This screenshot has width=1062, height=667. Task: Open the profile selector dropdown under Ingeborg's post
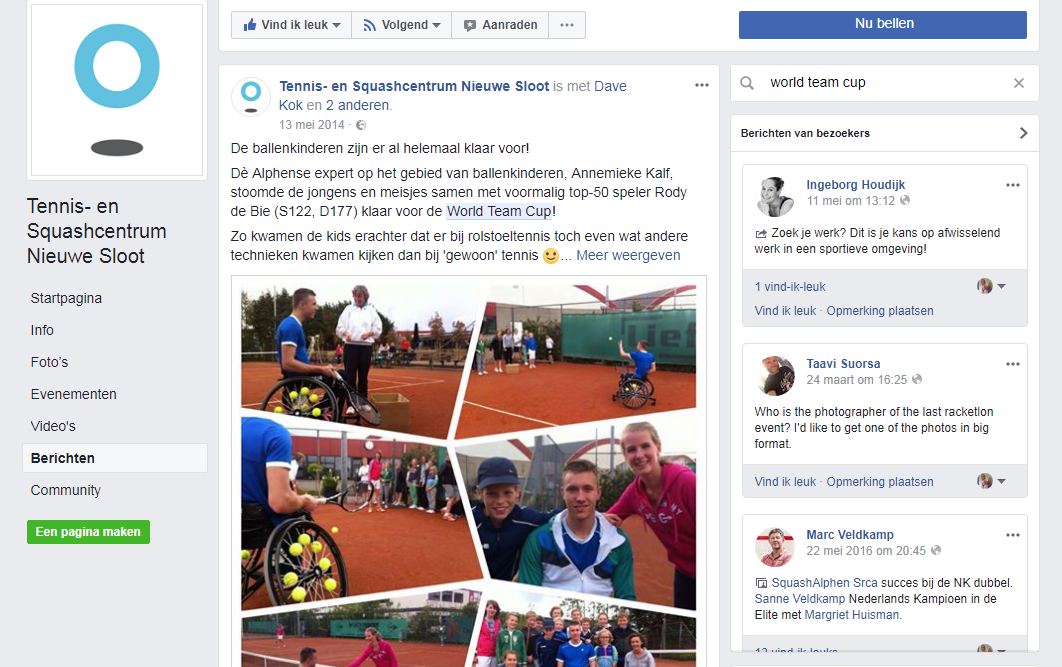[992, 286]
